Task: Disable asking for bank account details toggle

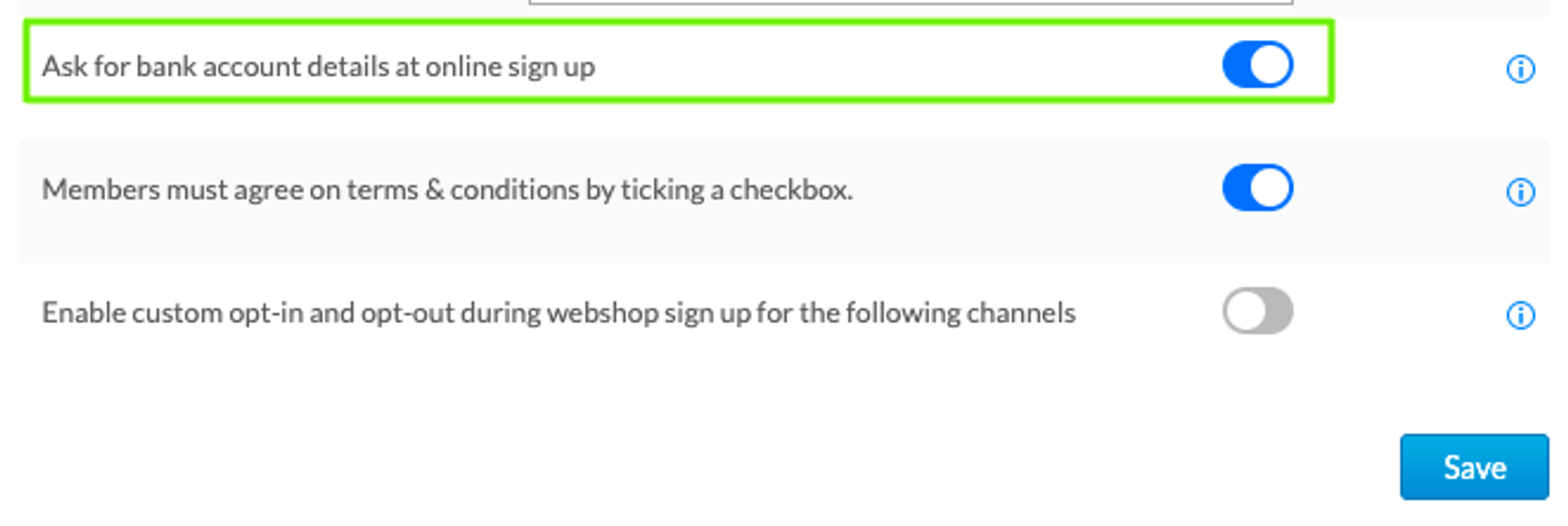Action: point(1257,65)
